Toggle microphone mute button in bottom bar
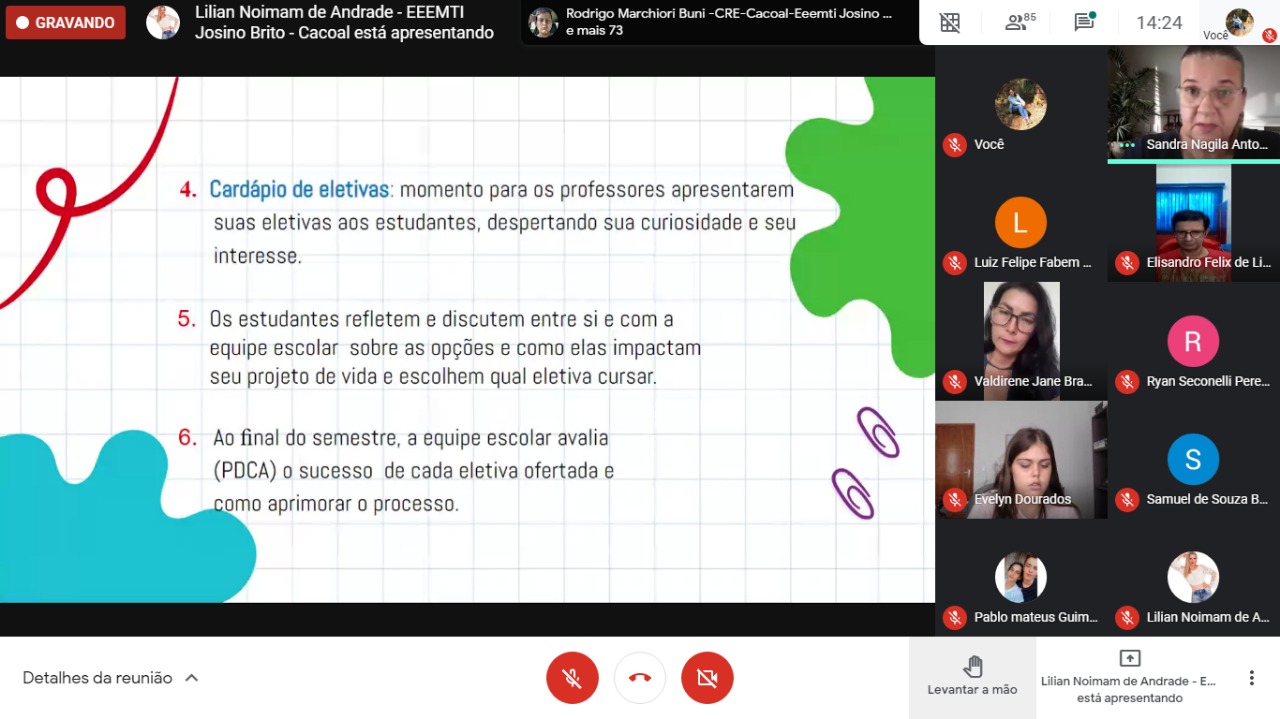1280x719 pixels. [572, 678]
